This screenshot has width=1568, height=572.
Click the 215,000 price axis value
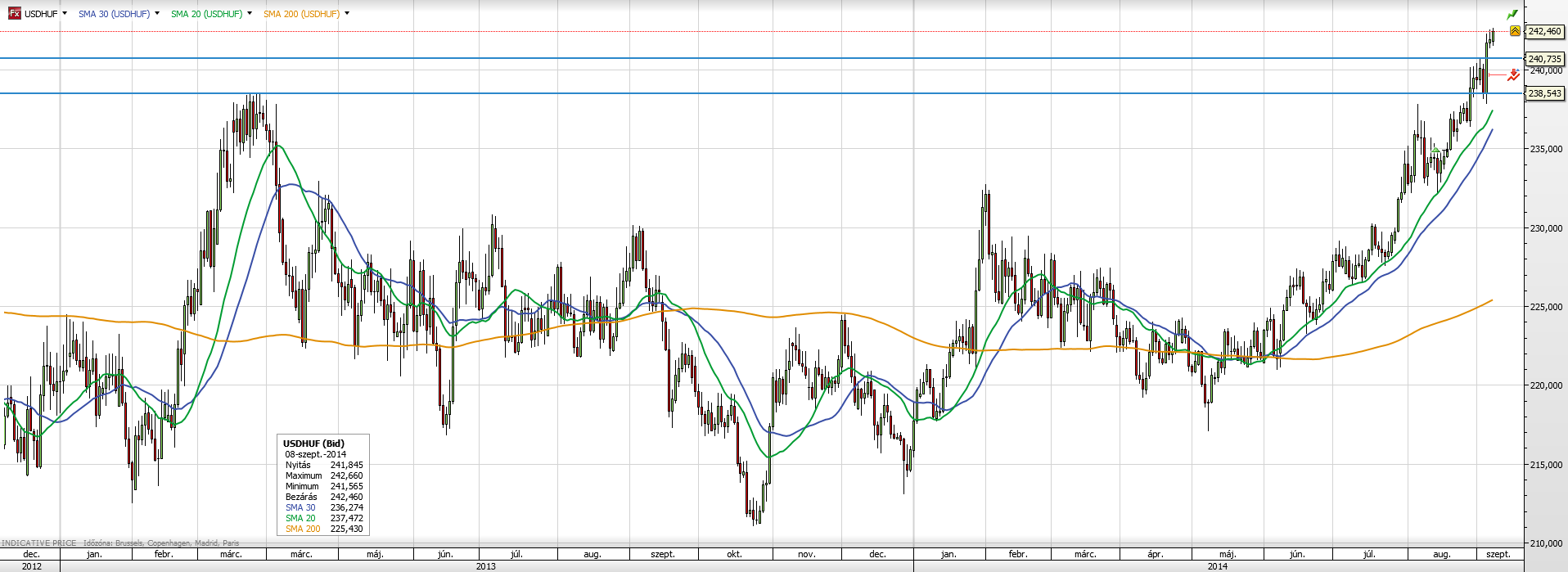click(1546, 465)
